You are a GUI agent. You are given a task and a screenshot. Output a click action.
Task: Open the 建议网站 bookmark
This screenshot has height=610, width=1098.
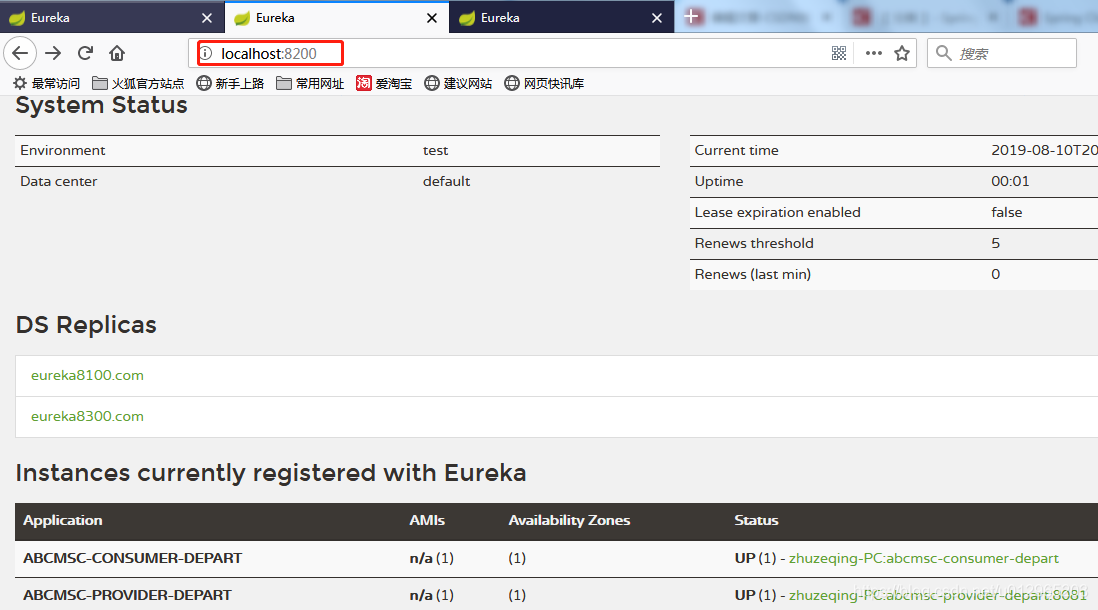pyautogui.click(x=458, y=83)
